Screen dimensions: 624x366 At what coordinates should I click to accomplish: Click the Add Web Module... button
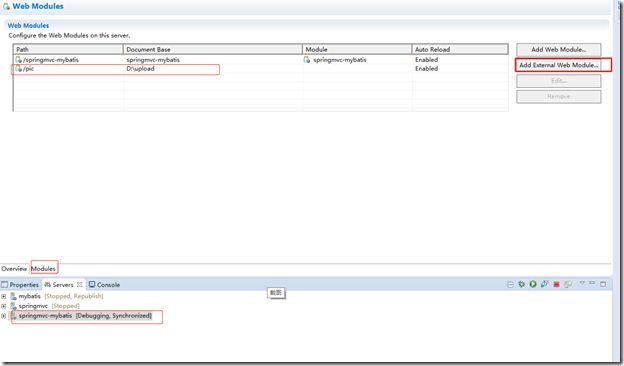559,50
